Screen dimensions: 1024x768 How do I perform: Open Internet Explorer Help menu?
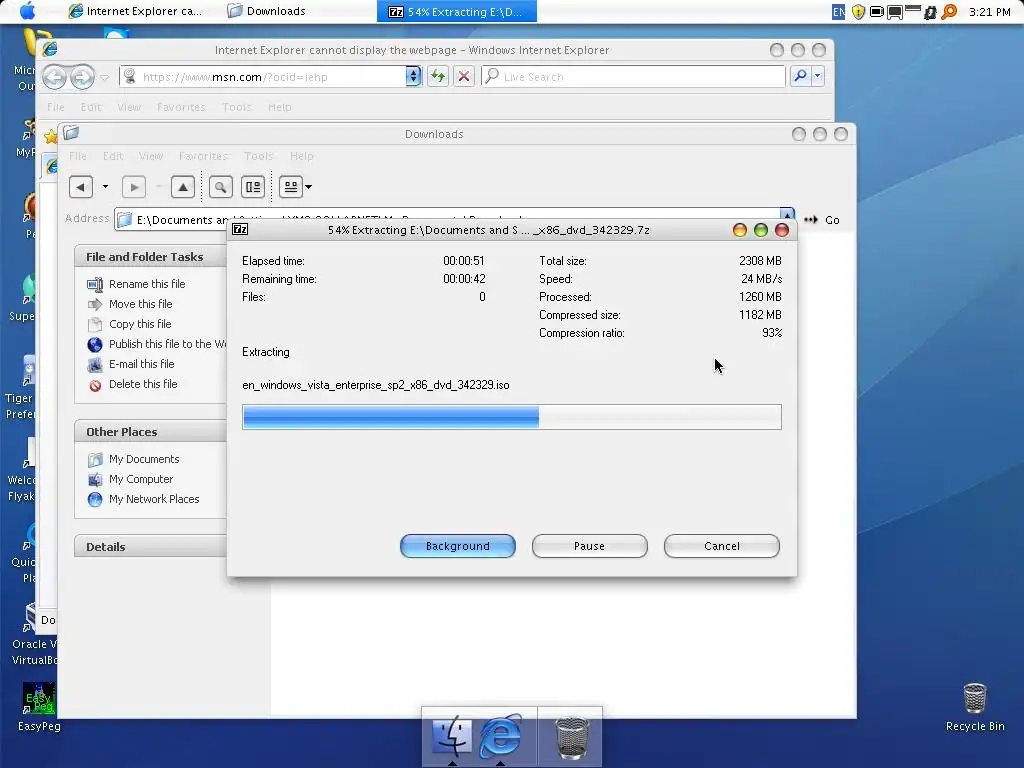click(280, 107)
